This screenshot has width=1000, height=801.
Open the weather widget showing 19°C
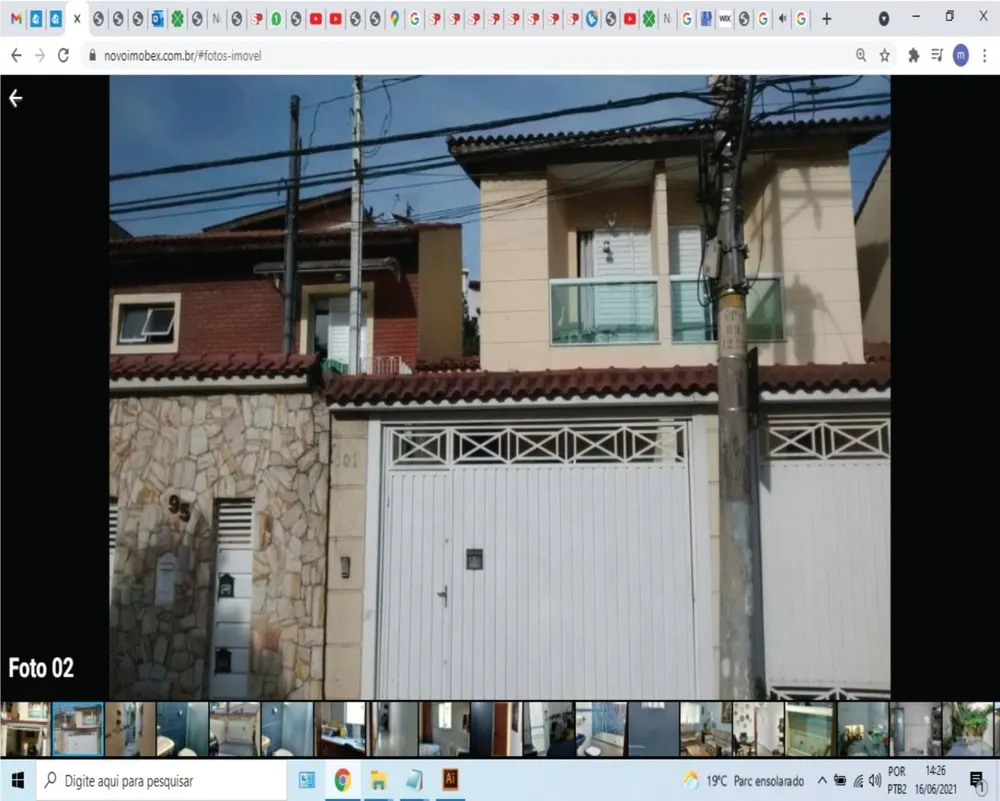(x=744, y=781)
